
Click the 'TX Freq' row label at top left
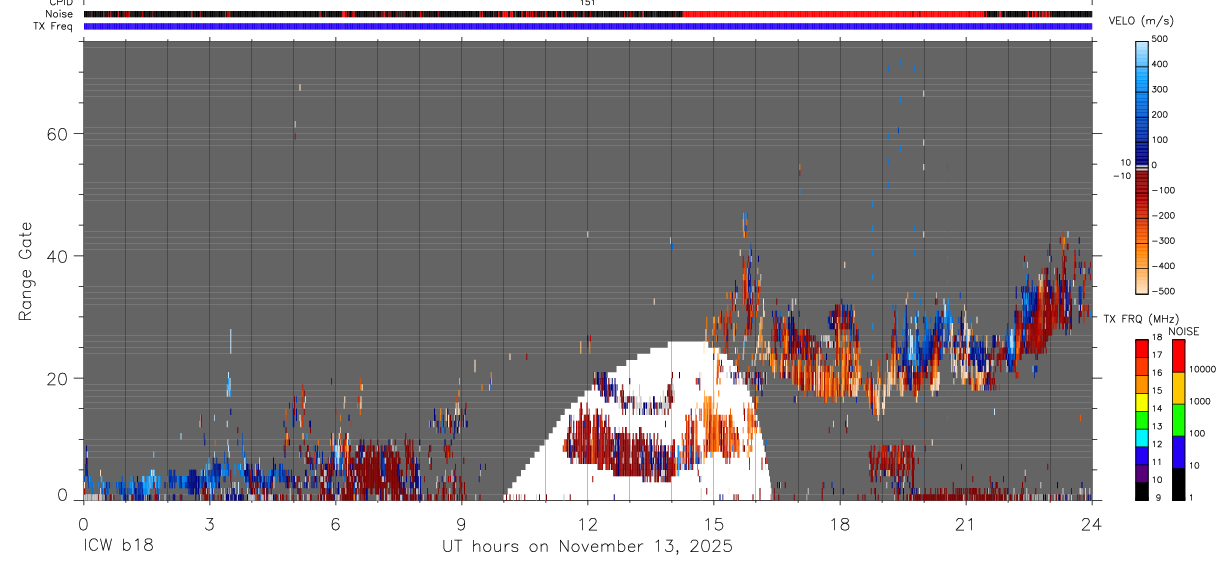(54, 26)
